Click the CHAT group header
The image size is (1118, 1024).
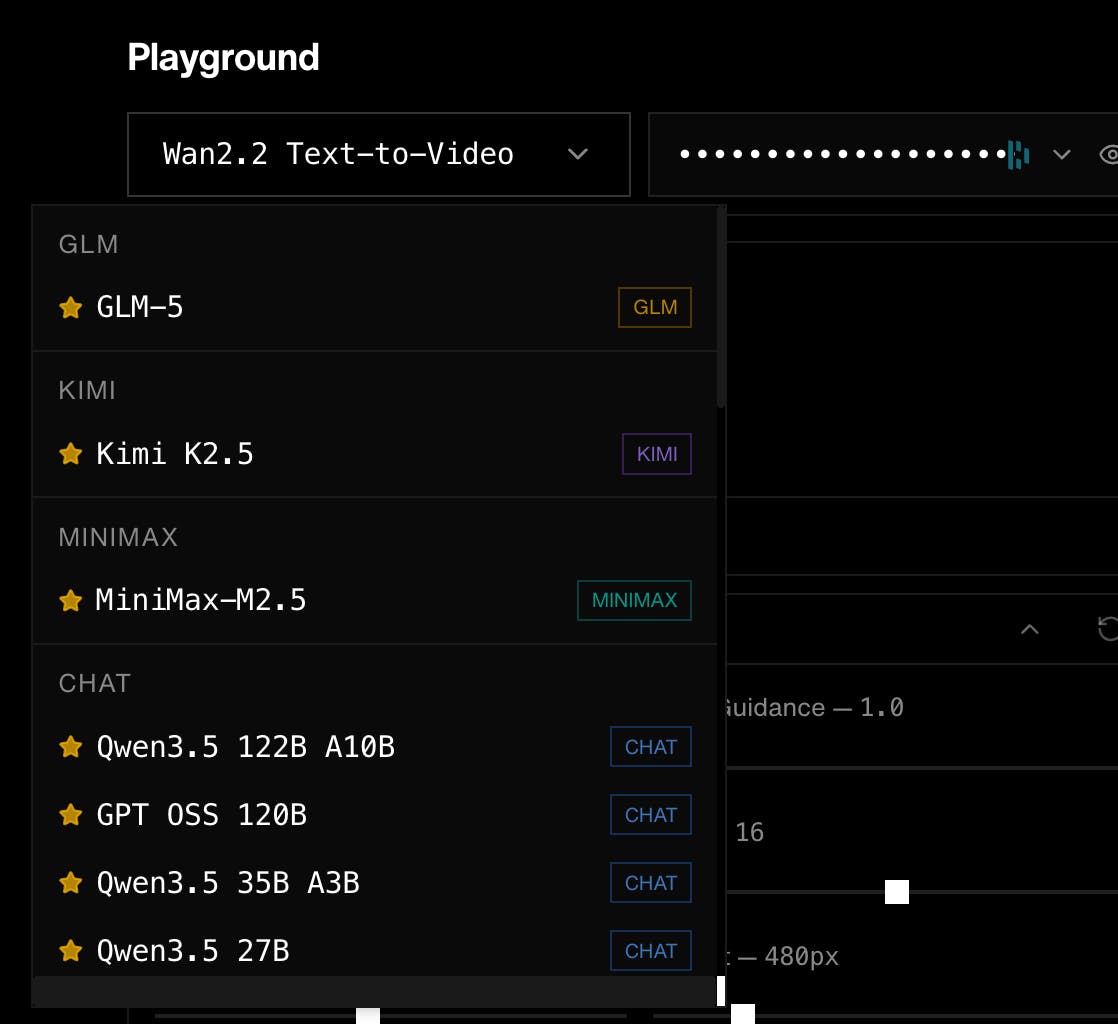pyautogui.click(x=95, y=683)
